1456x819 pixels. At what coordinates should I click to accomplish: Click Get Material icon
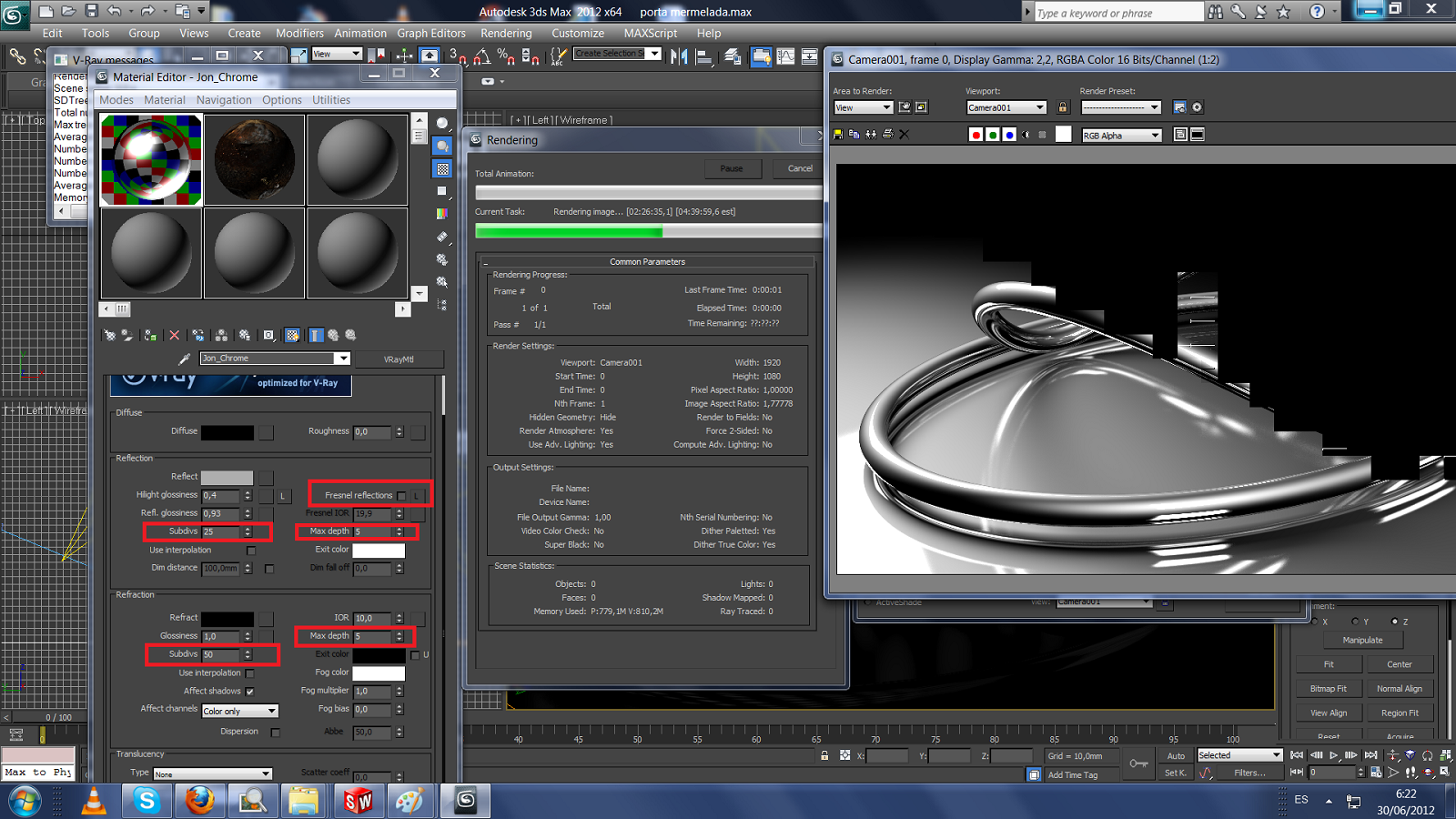click(x=109, y=336)
